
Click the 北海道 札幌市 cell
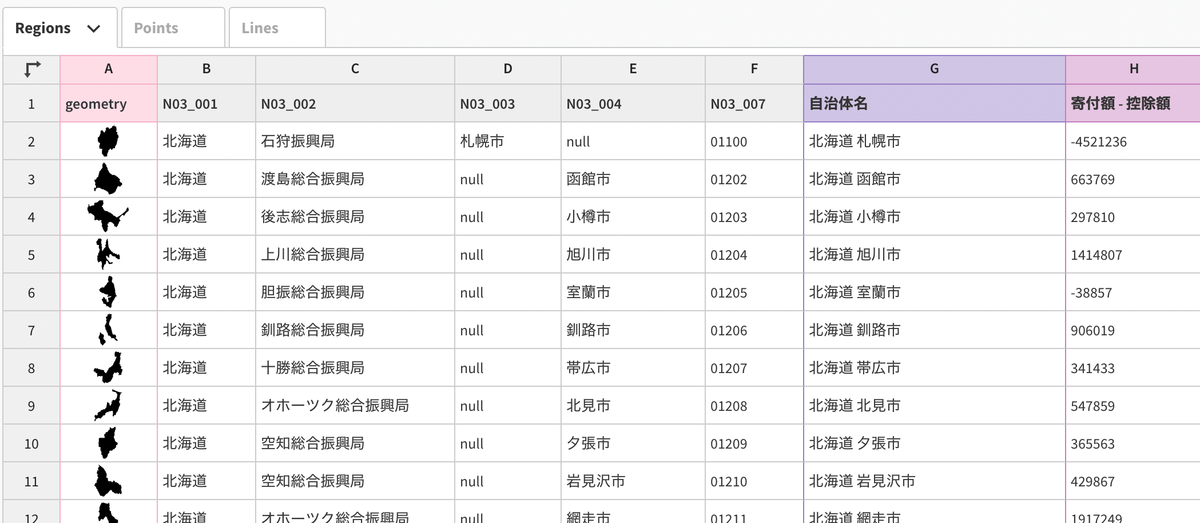[x=934, y=141]
